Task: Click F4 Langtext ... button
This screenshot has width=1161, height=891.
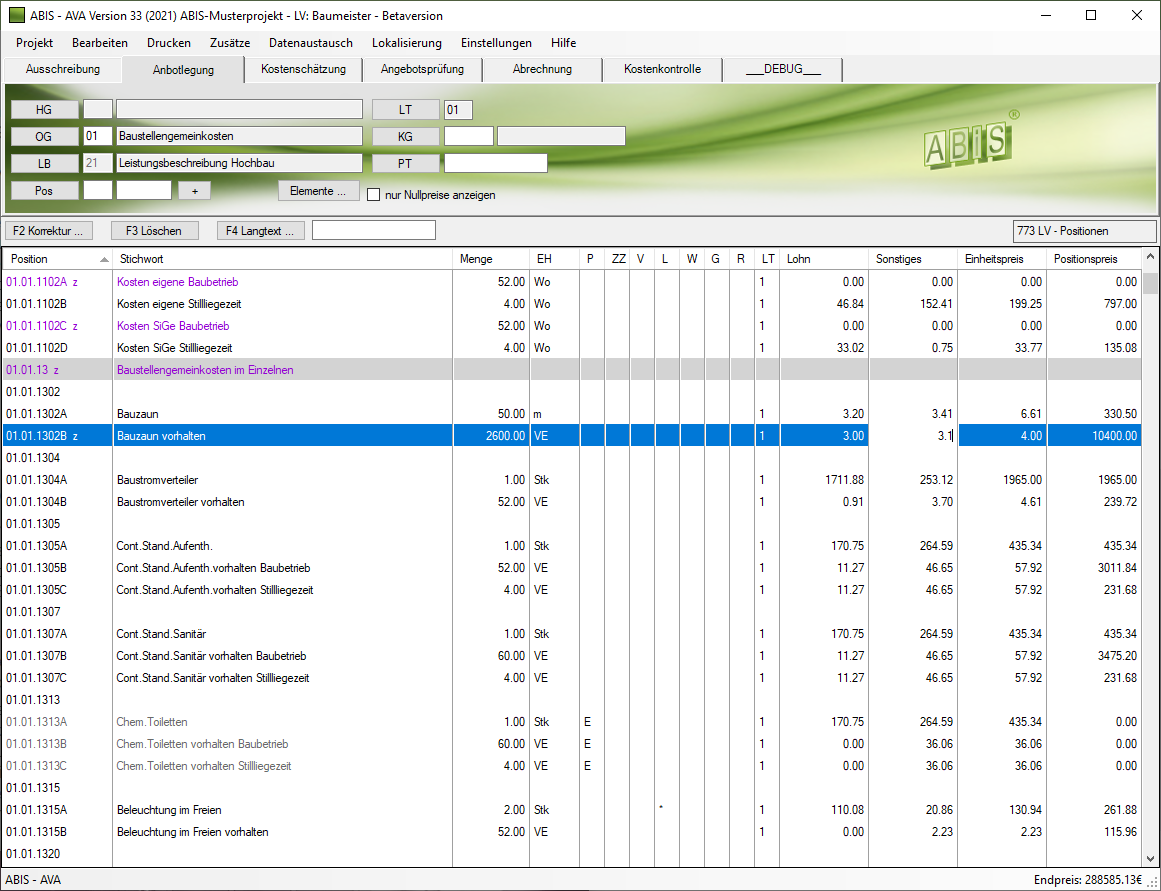Action: pos(261,231)
